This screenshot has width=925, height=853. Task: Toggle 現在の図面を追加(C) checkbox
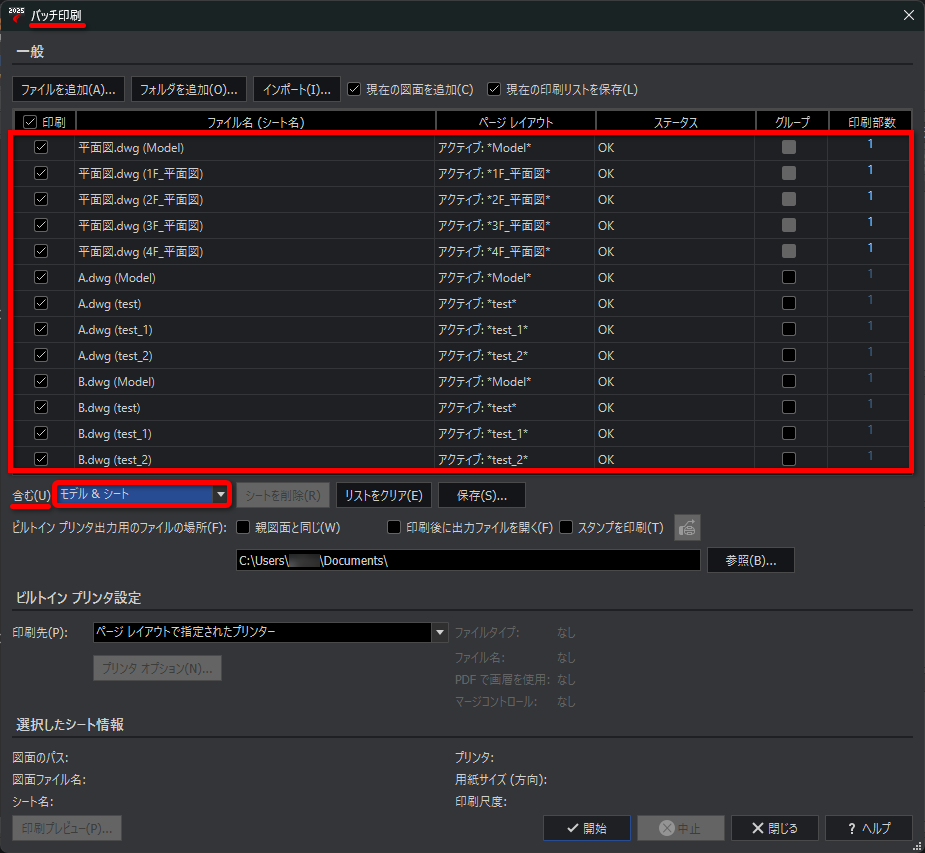tap(354, 89)
